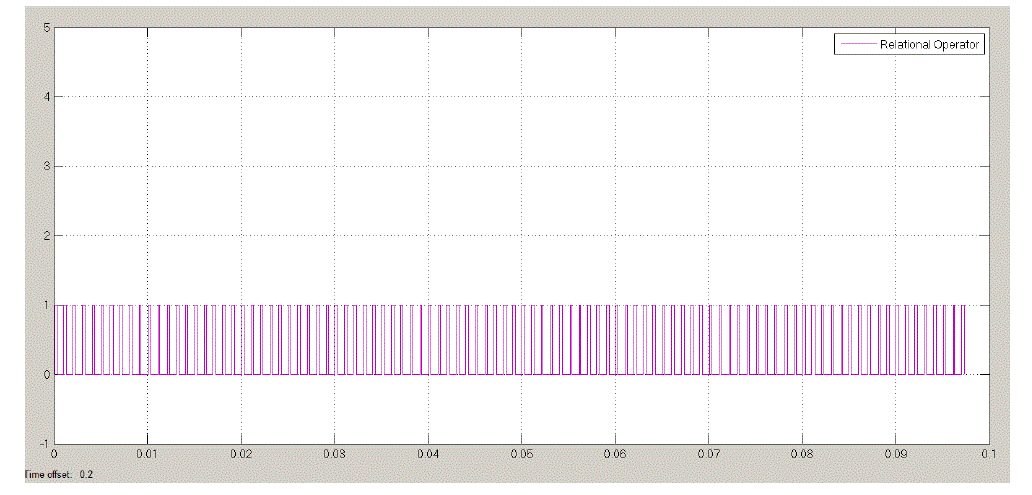This screenshot has width=1032, height=495.
Task: Click the y-axis tick label 2
Action: pos(46,236)
